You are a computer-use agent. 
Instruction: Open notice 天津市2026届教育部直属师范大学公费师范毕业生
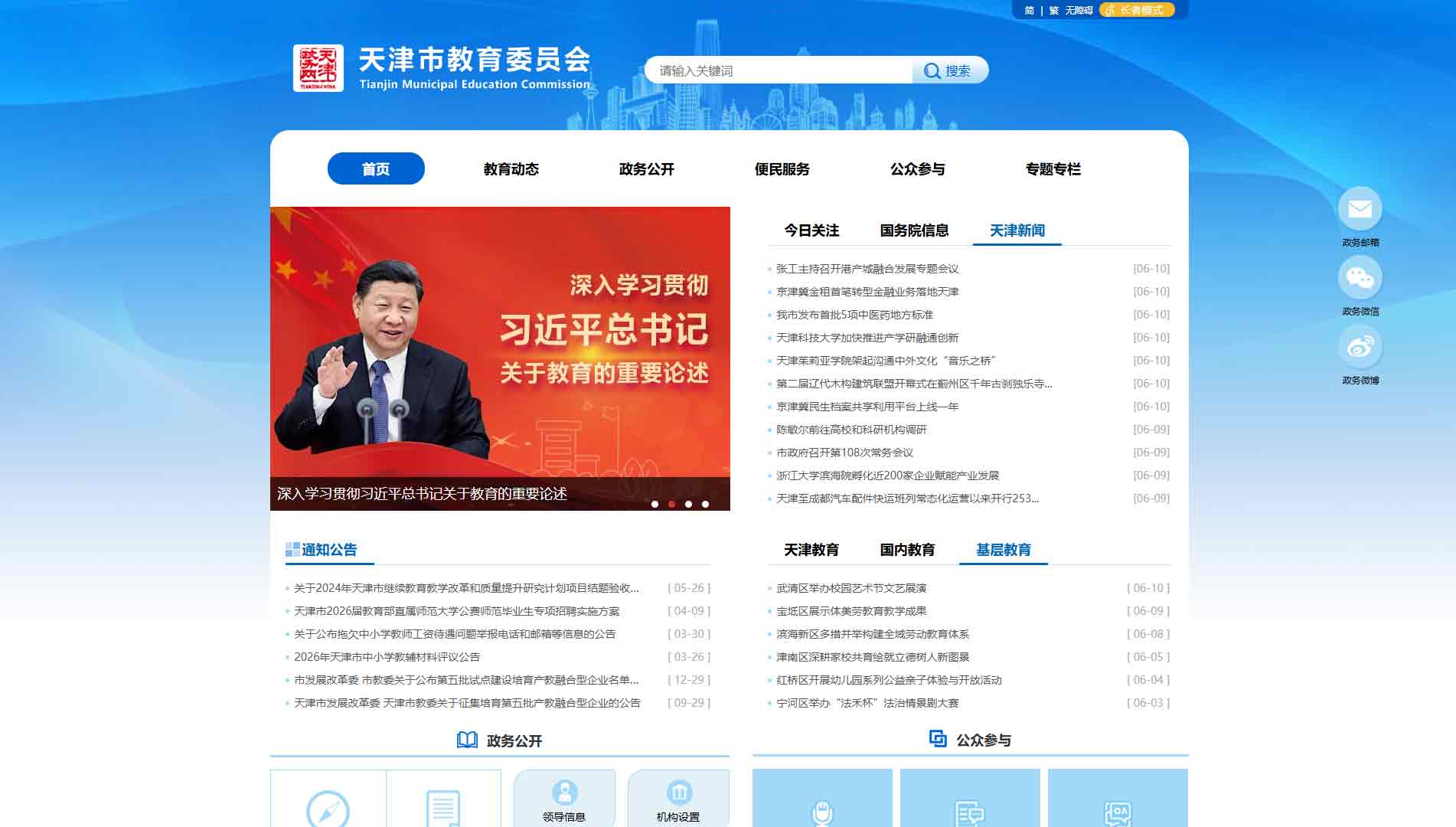(457, 611)
